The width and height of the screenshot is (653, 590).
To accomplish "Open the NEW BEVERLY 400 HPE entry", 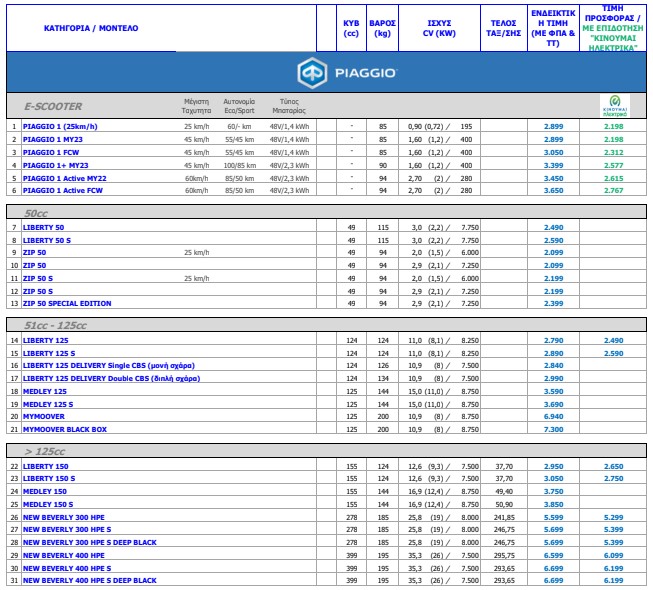I will (x=64, y=555).
